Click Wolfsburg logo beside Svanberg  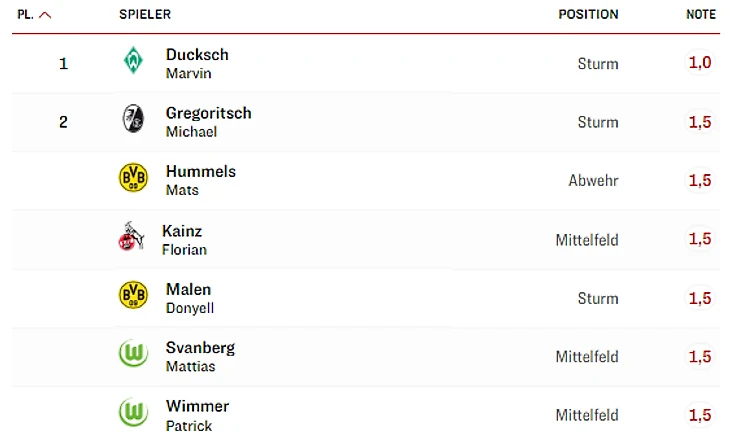pos(133,355)
